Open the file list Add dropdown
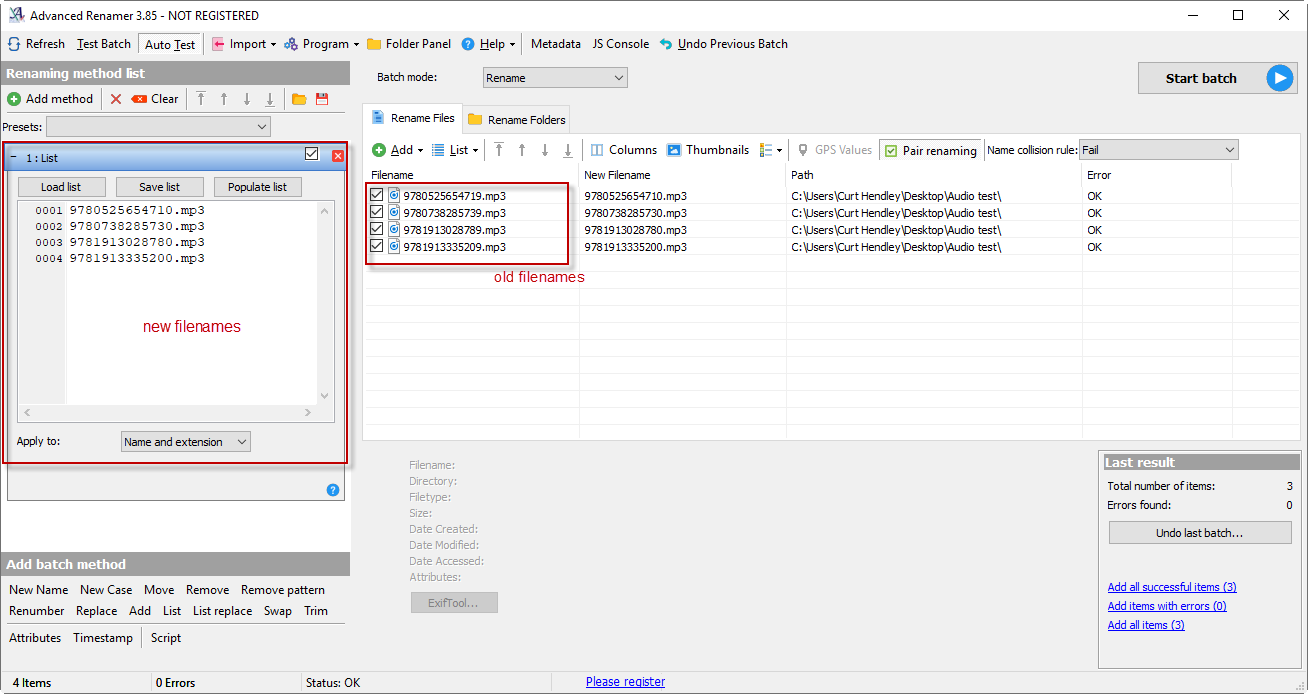This screenshot has height=694, width=1308. pos(397,150)
